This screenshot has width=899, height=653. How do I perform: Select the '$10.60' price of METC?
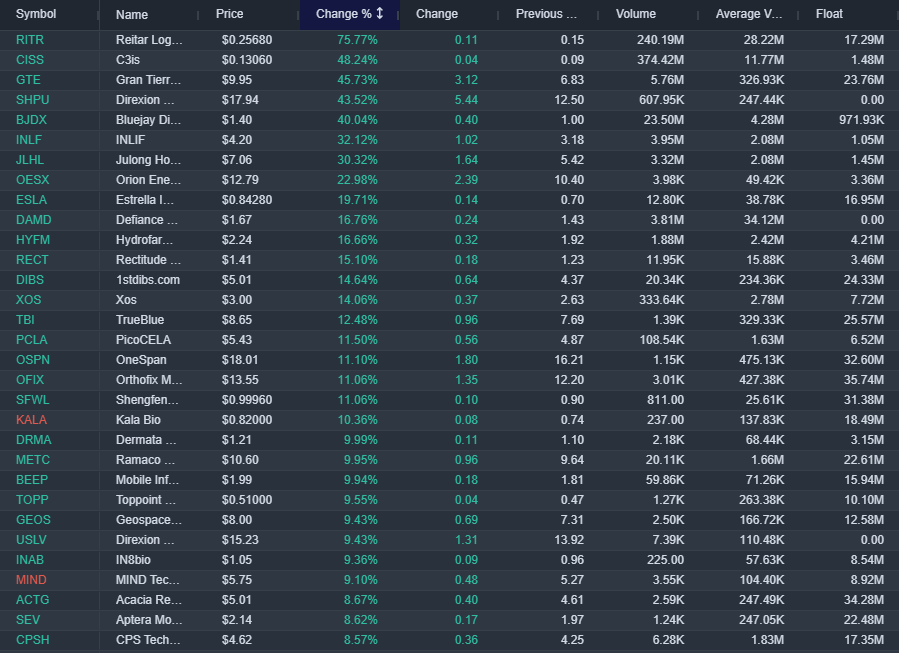point(240,460)
